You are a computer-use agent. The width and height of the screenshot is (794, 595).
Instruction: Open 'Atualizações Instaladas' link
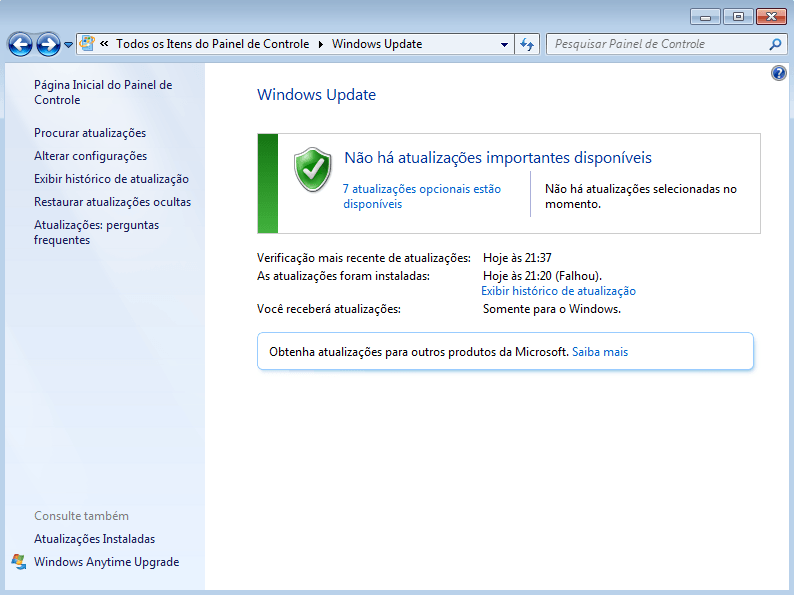click(x=95, y=539)
